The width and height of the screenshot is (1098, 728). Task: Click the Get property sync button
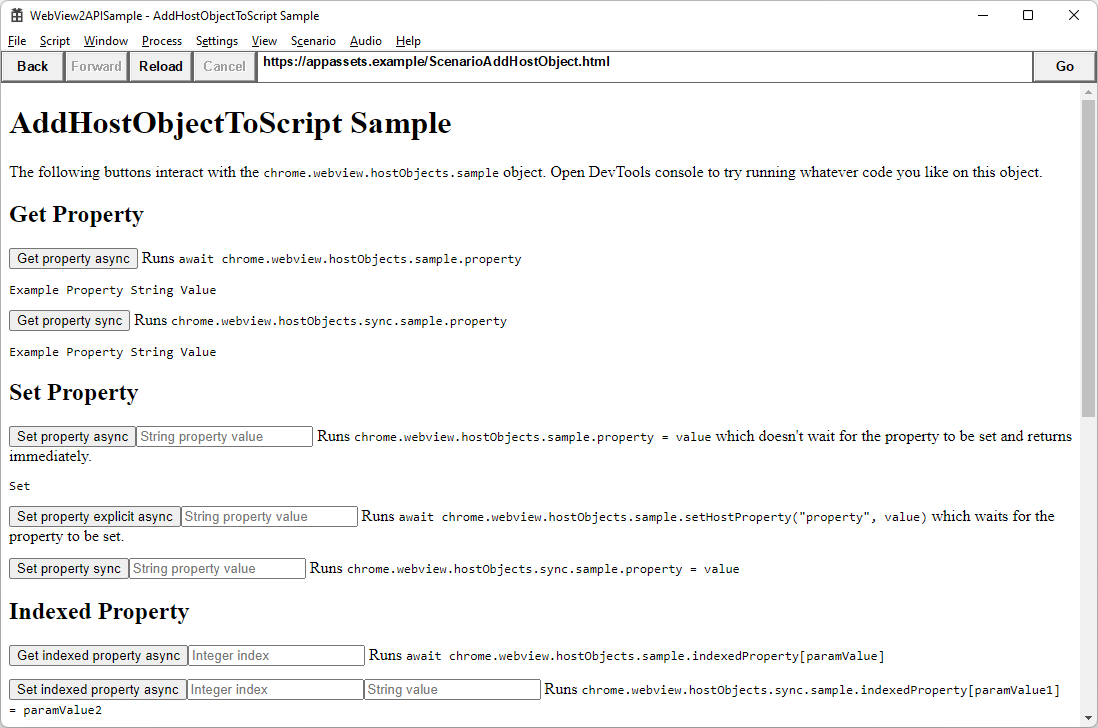click(x=69, y=320)
